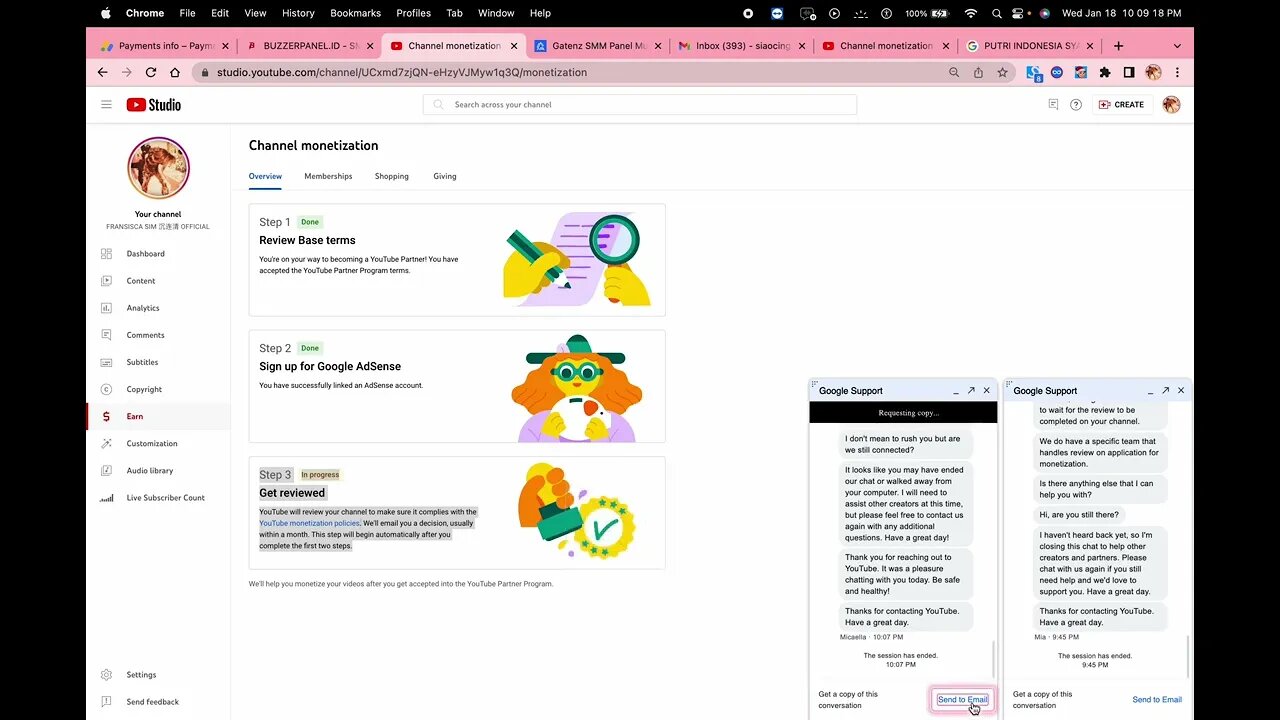
Task: Click Send to Email in left chat
Action: 962,700
